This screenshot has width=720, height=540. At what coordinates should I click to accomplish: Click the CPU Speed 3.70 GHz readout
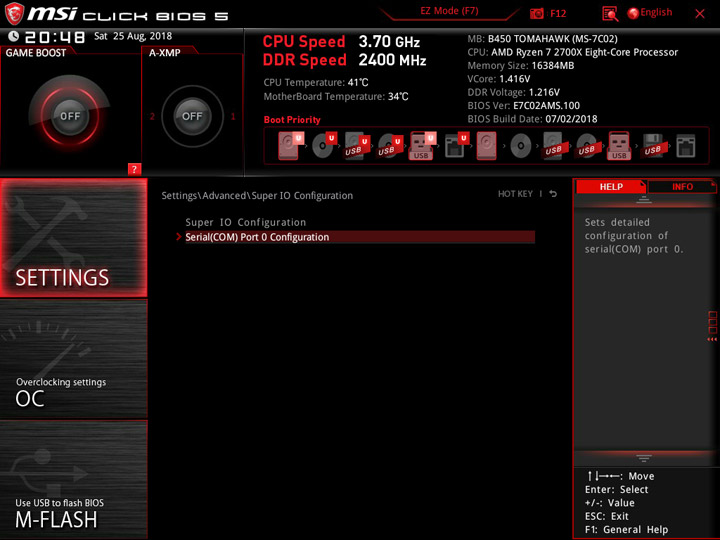341,42
